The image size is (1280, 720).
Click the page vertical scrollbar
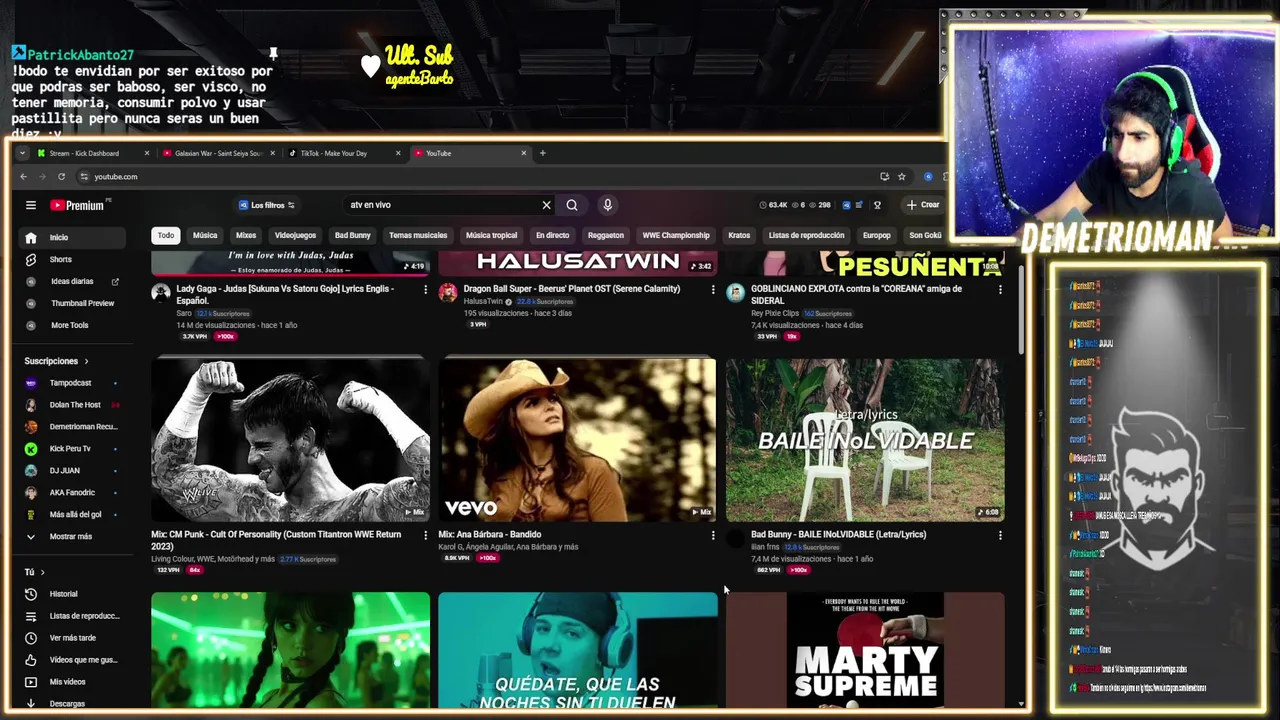(1021, 310)
